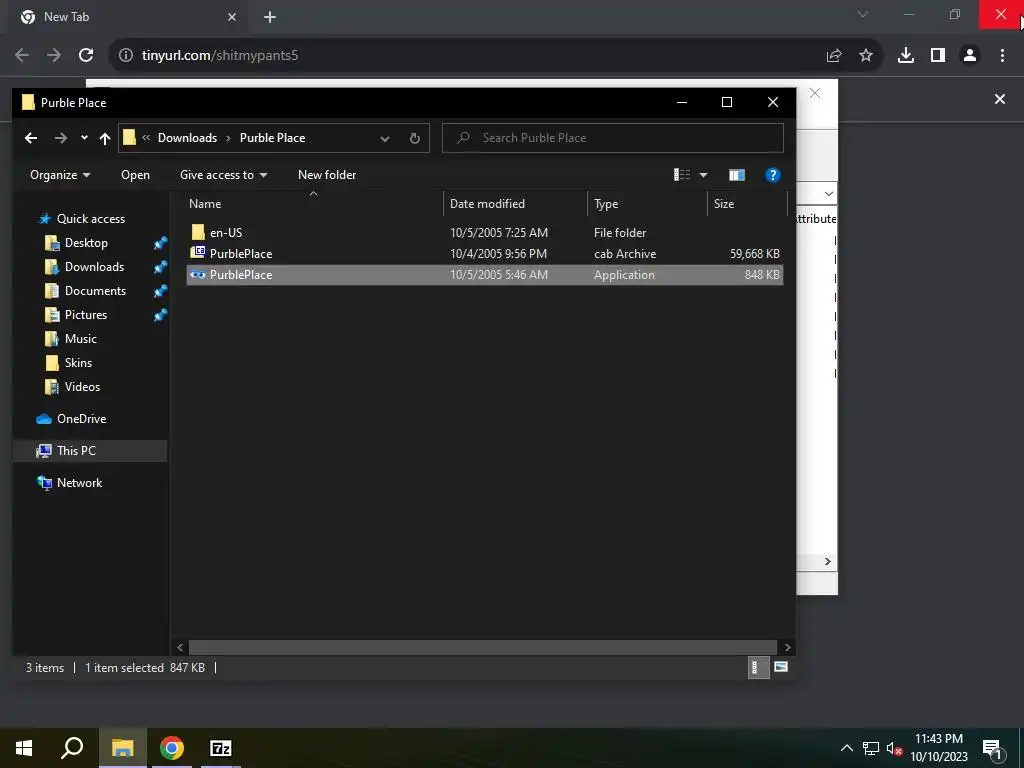1024x768 pixels.
Task: Refresh the Purble Place folder
Action: (414, 138)
